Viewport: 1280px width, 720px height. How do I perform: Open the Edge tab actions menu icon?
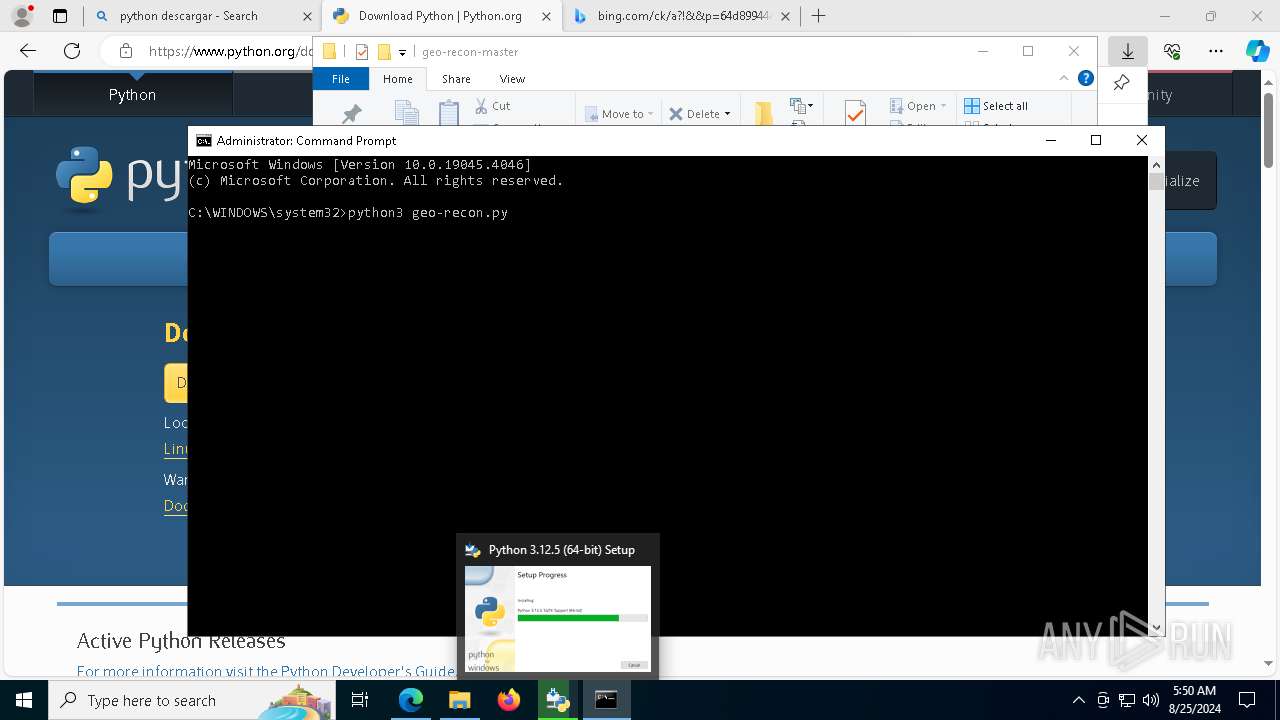(x=60, y=16)
